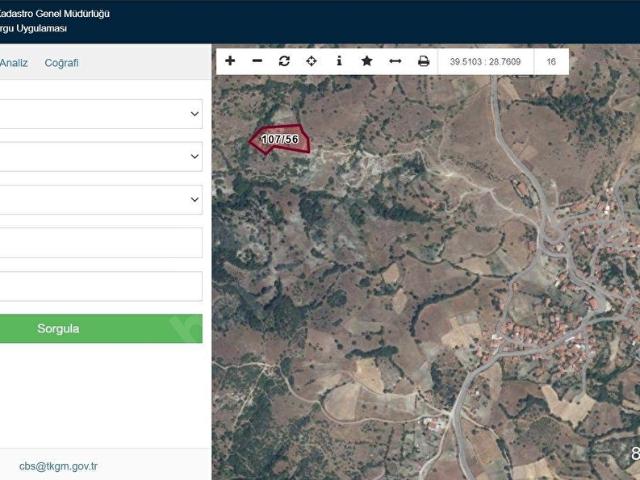Focus the second text input above Sorgula
The image size is (640, 480).
click(x=100, y=287)
